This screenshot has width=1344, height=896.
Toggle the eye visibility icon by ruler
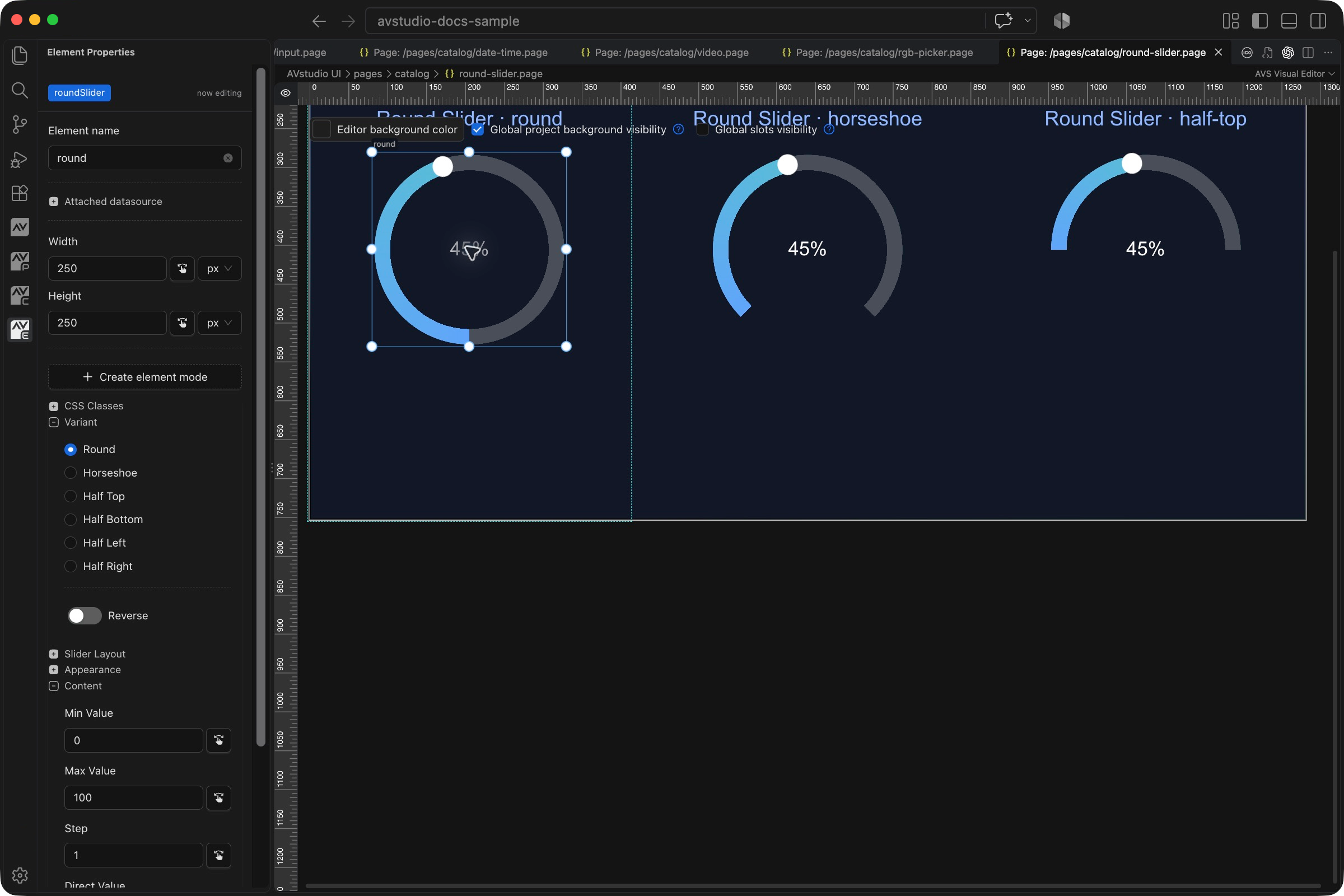286,93
